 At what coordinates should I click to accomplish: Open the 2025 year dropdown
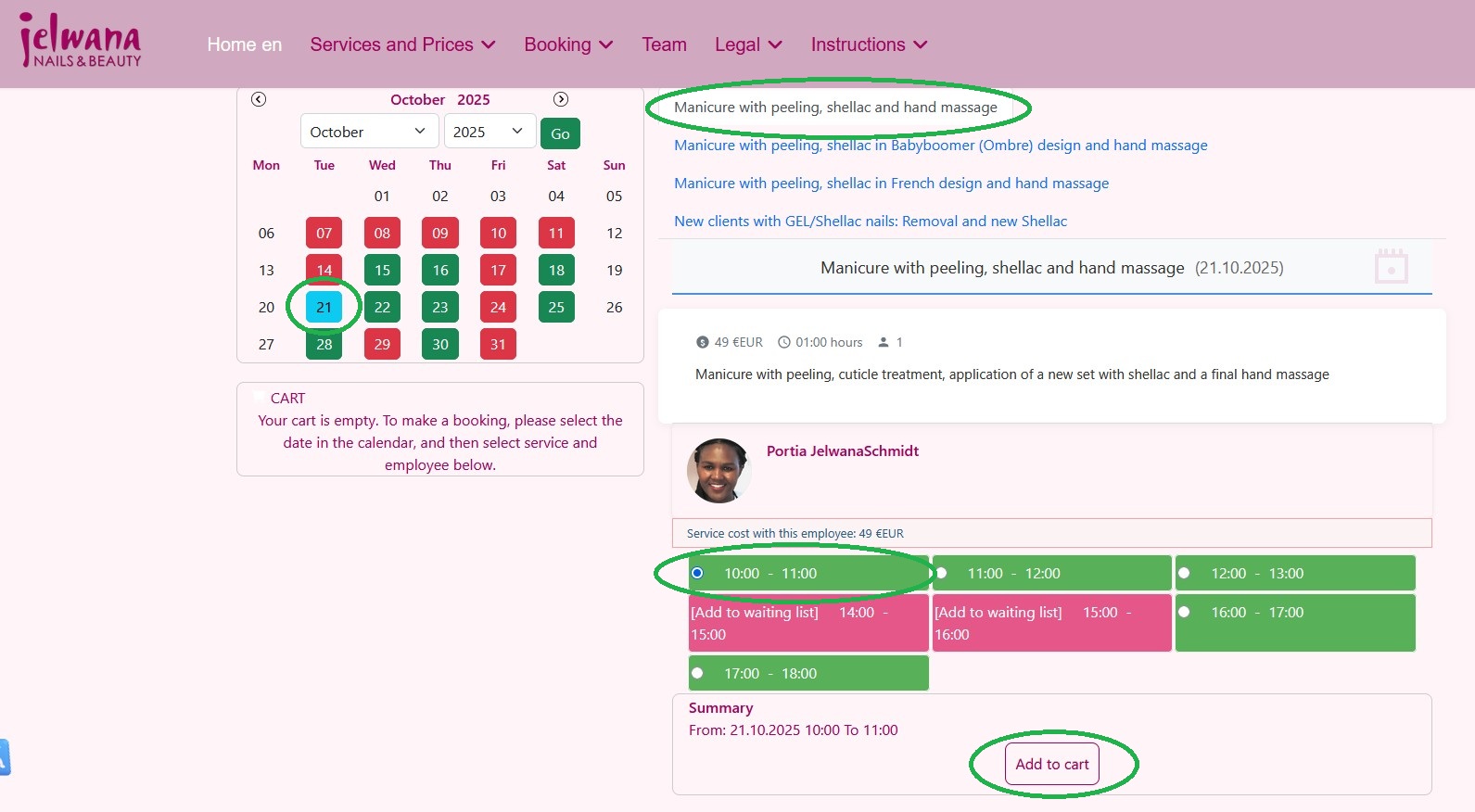point(490,132)
